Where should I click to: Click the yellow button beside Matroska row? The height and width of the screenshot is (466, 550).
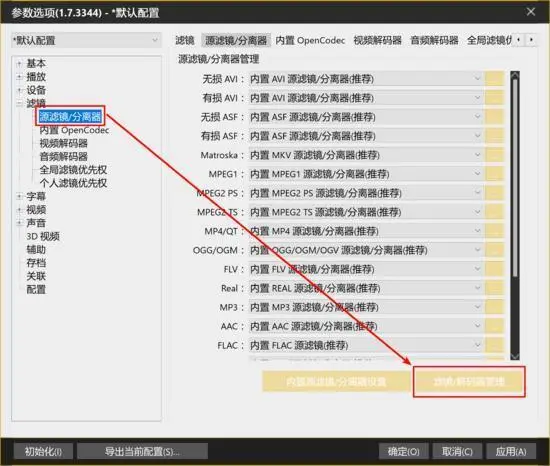tap(494, 155)
